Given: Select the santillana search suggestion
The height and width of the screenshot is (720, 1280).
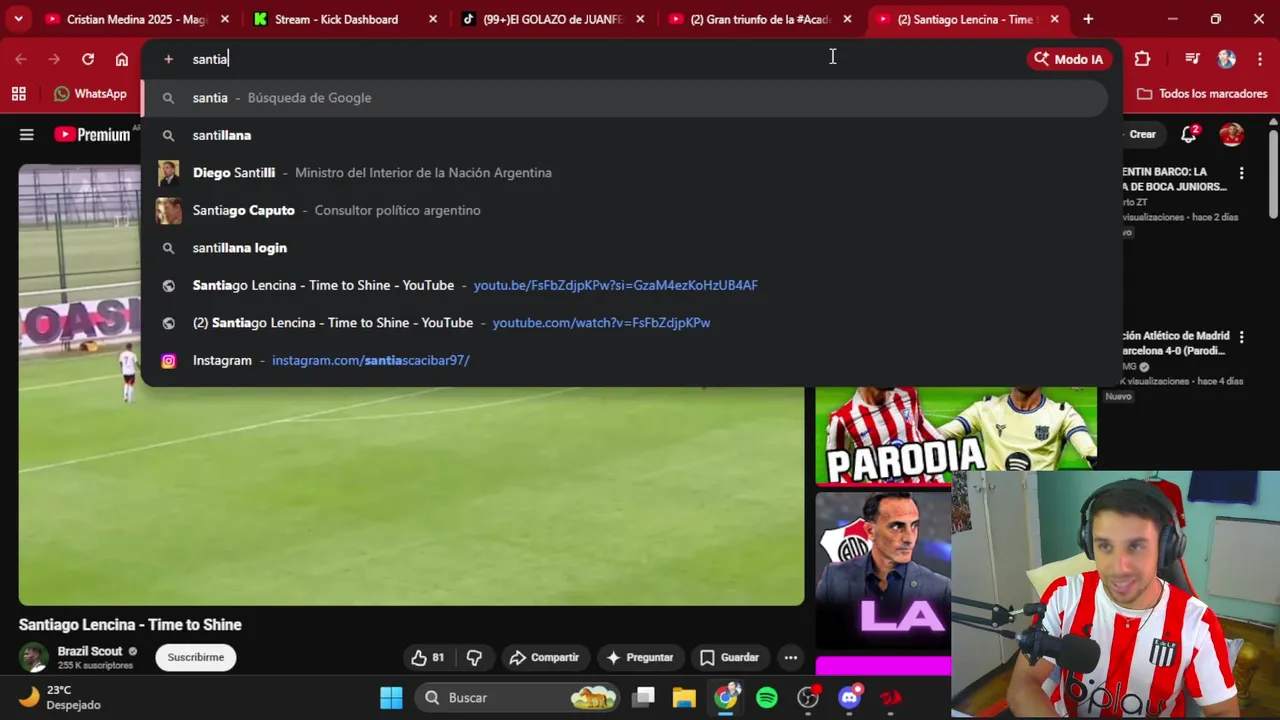Looking at the screenshot, I should [625, 135].
